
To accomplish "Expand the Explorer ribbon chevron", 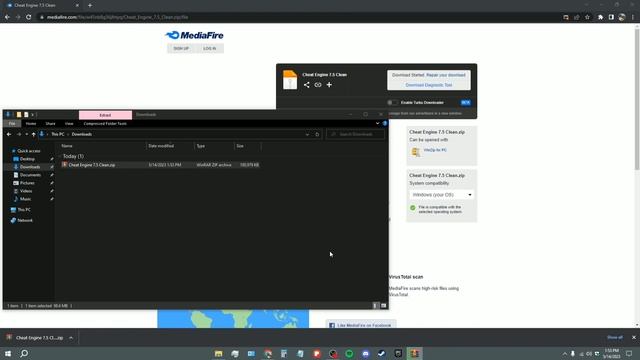I will (377, 123).
